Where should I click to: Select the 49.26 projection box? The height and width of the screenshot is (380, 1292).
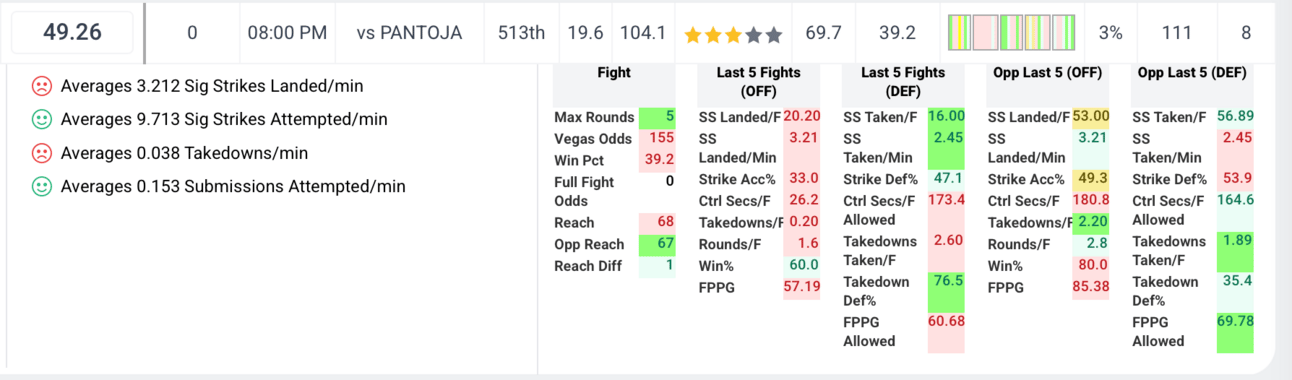(x=72, y=33)
